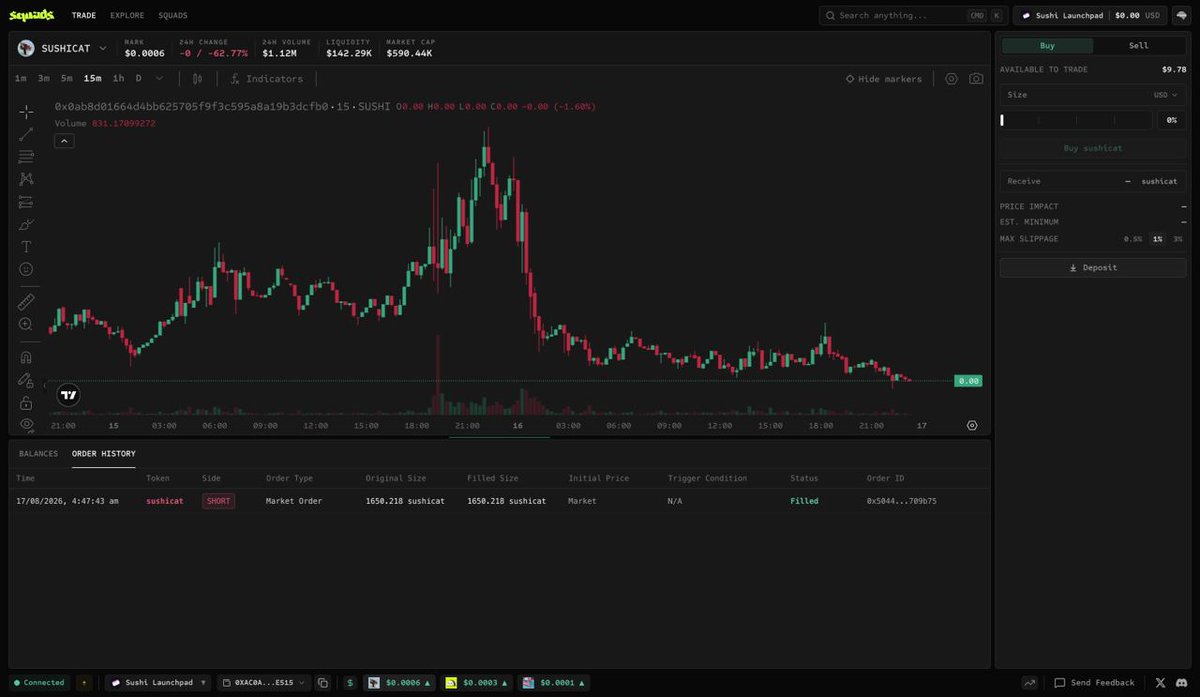Toggle Hide markers on chart
The image size is (1200, 697).
click(884, 79)
